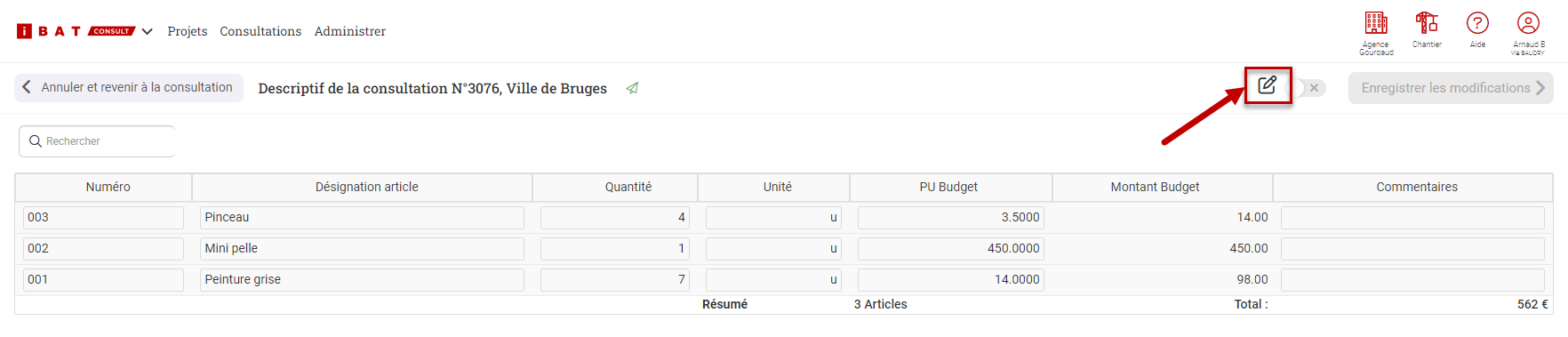1568x337 pixels.
Task: Open the Aide help icon
Action: (1477, 23)
